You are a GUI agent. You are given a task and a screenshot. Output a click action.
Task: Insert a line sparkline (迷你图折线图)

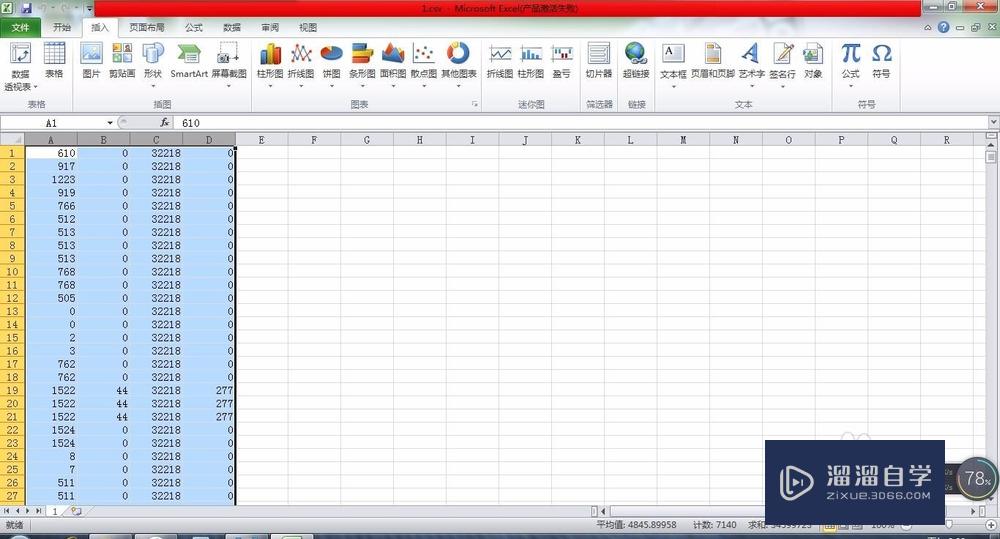tap(500, 61)
